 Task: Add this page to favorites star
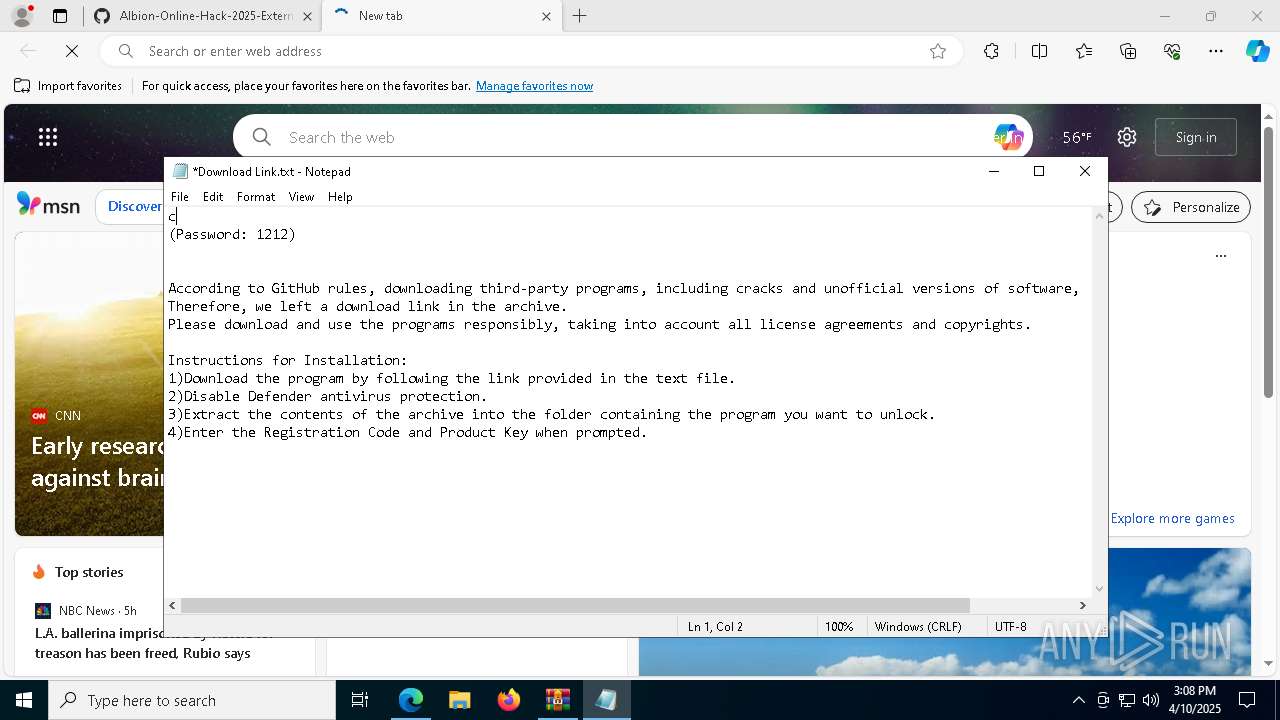click(938, 51)
